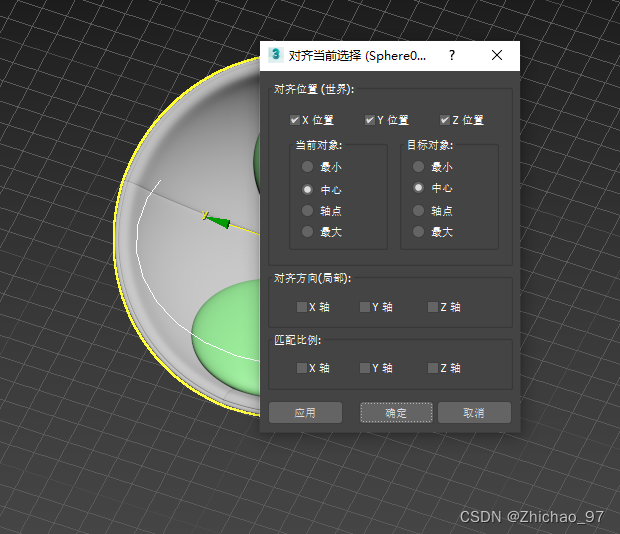Enable X 轴 in 匹配比例
This screenshot has width=620, height=534.
pyautogui.click(x=302, y=368)
